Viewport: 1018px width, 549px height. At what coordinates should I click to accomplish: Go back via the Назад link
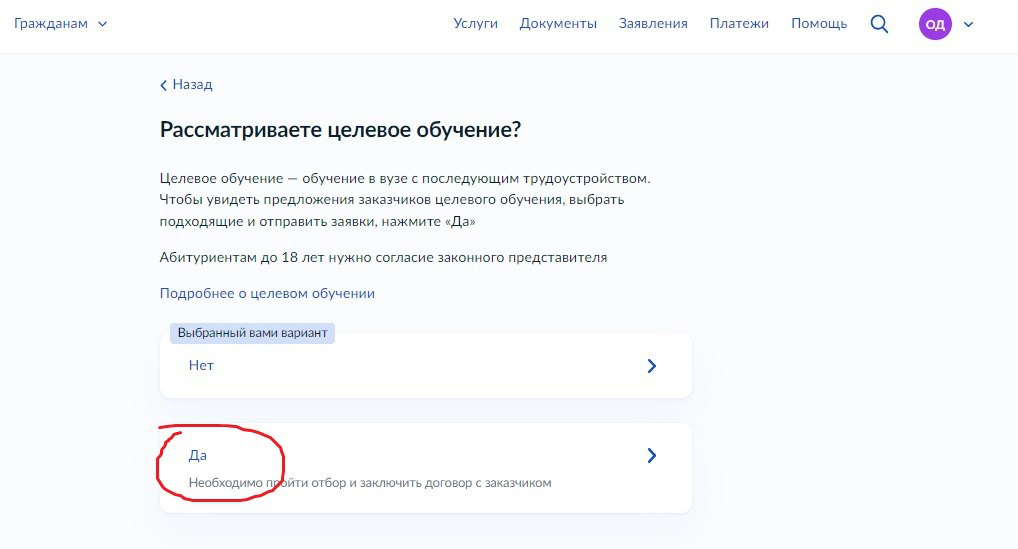pyautogui.click(x=186, y=84)
